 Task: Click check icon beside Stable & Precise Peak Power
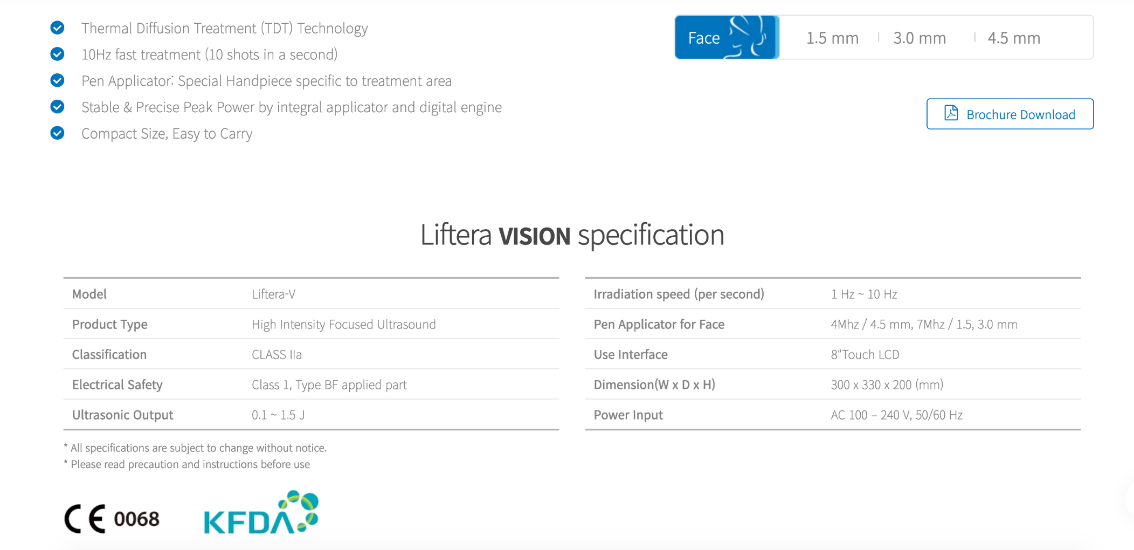point(57,107)
